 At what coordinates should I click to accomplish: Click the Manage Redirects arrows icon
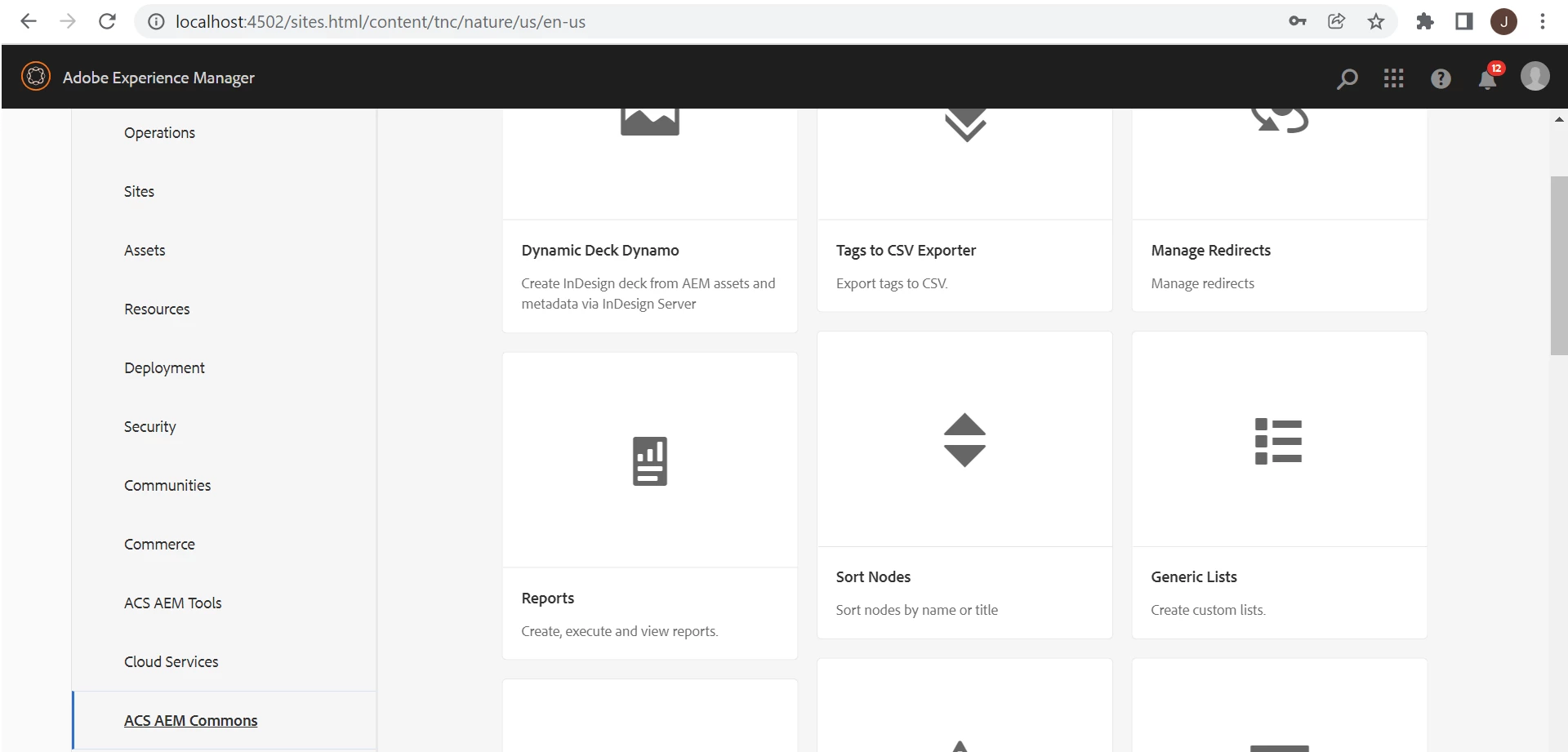point(1280,120)
